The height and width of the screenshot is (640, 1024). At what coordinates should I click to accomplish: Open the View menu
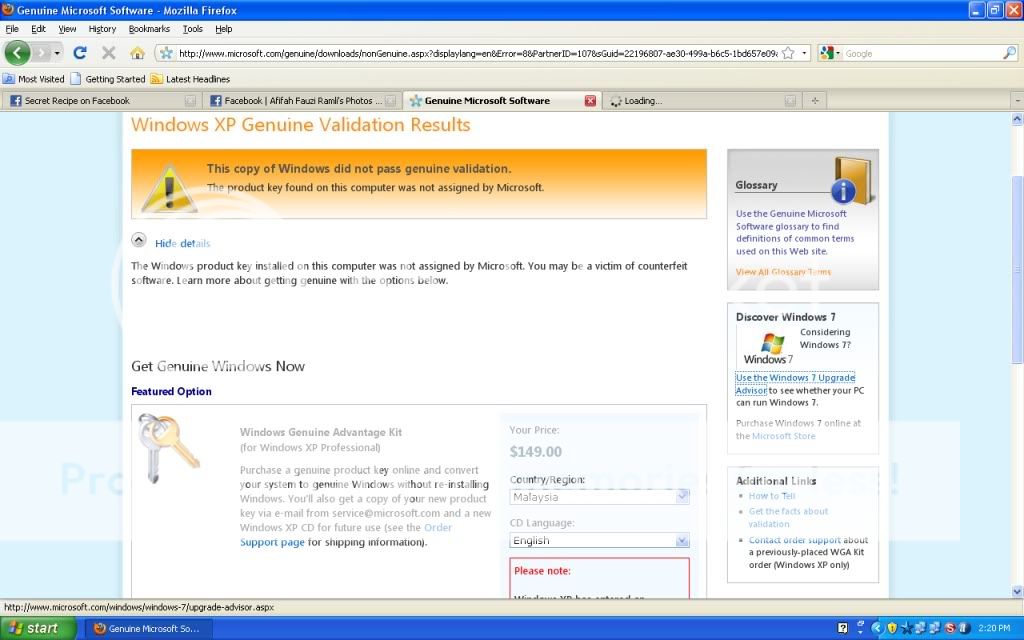pyautogui.click(x=67, y=29)
